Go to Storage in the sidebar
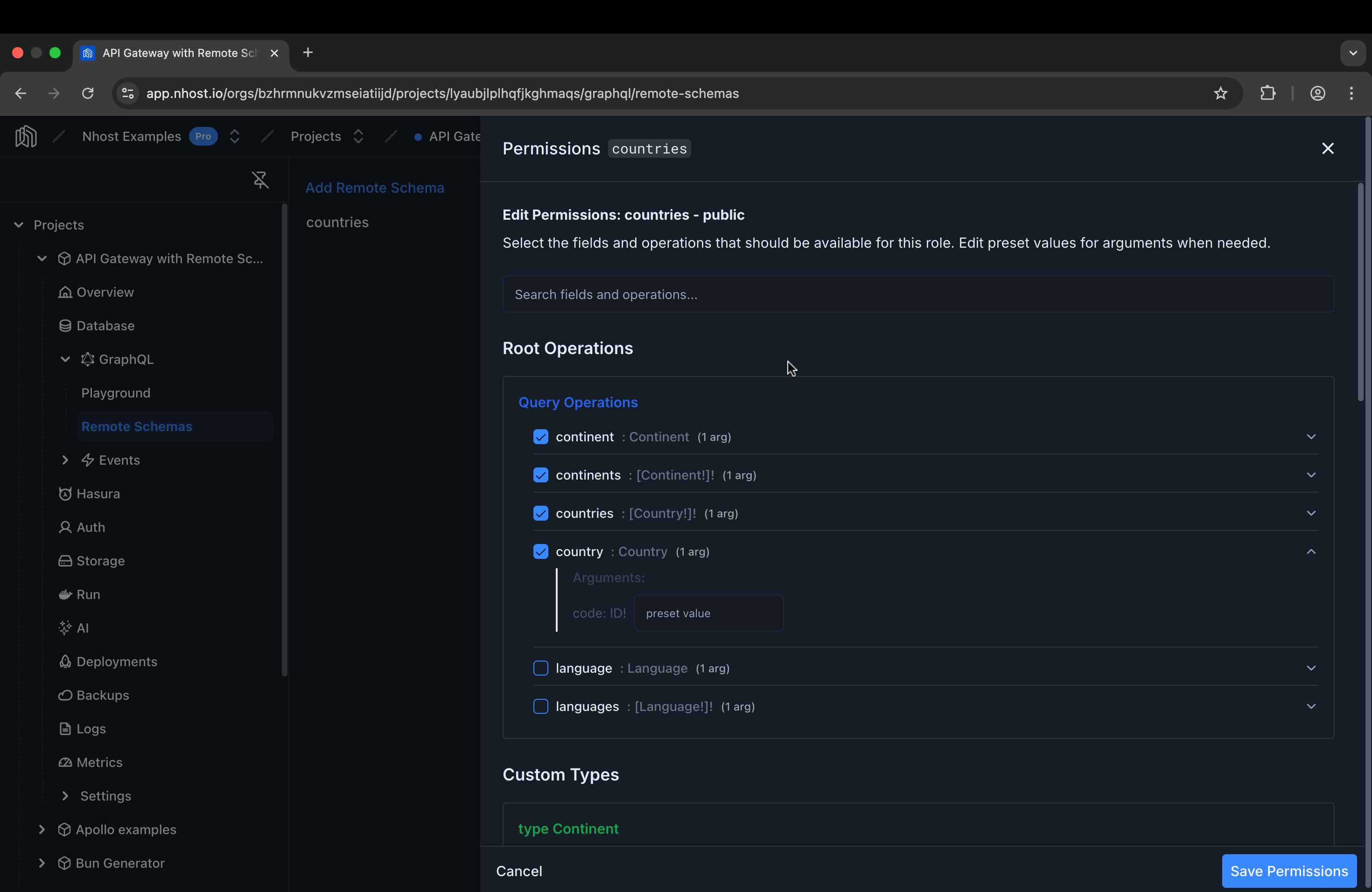Screen dimensions: 1372x892 tap(100, 560)
